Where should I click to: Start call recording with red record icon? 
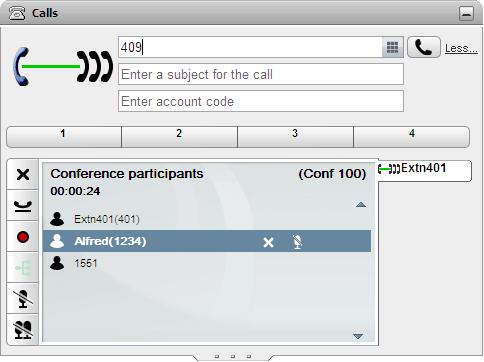[x=23, y=237]
